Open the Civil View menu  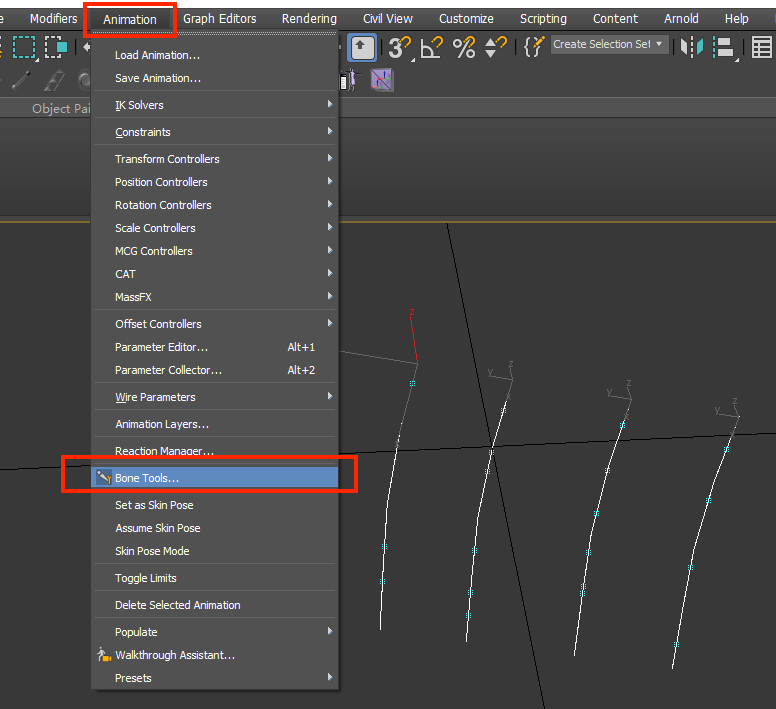pyautogui.click(x=388, y=19)
